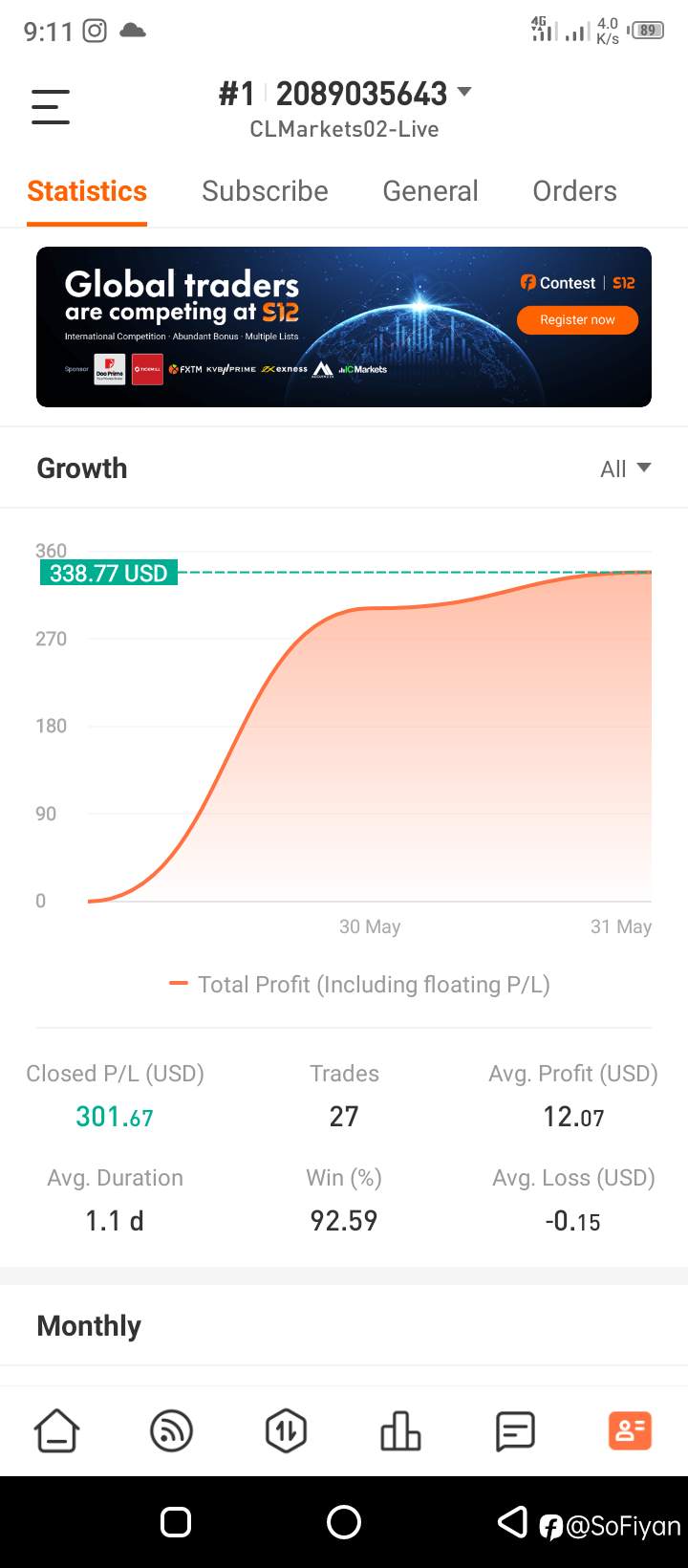This screenshot has height=1568, width=688.
Task: Open the Orders tab
Action: 574,191
